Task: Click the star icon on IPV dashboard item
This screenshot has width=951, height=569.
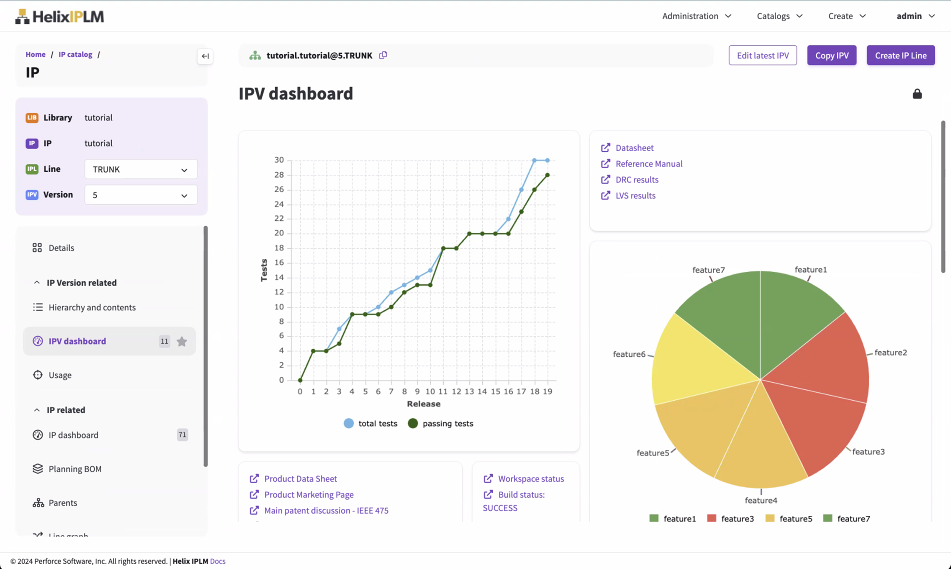Action: pyautogui.click(x=181, y=342)
